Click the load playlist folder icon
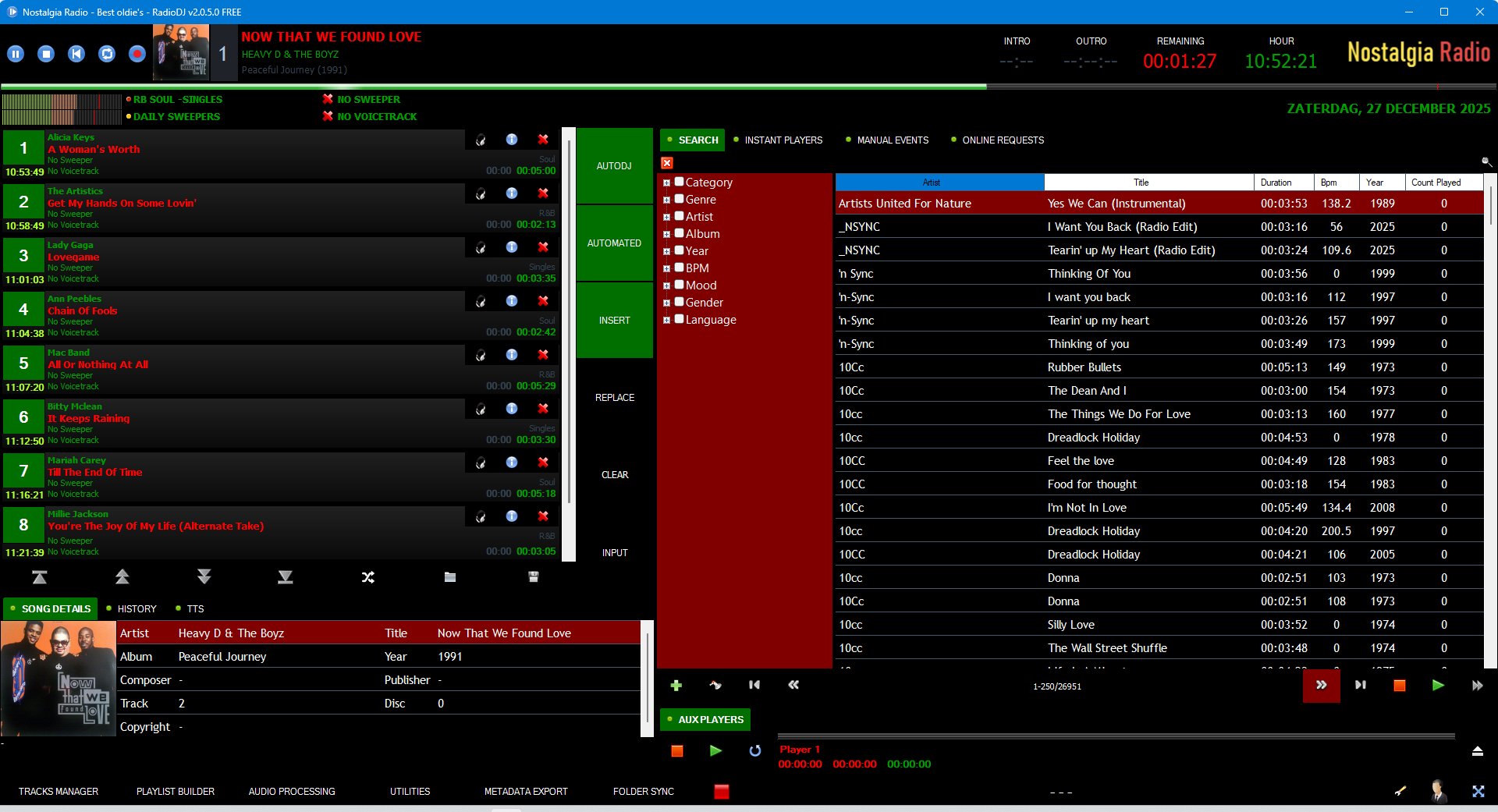 450,577
